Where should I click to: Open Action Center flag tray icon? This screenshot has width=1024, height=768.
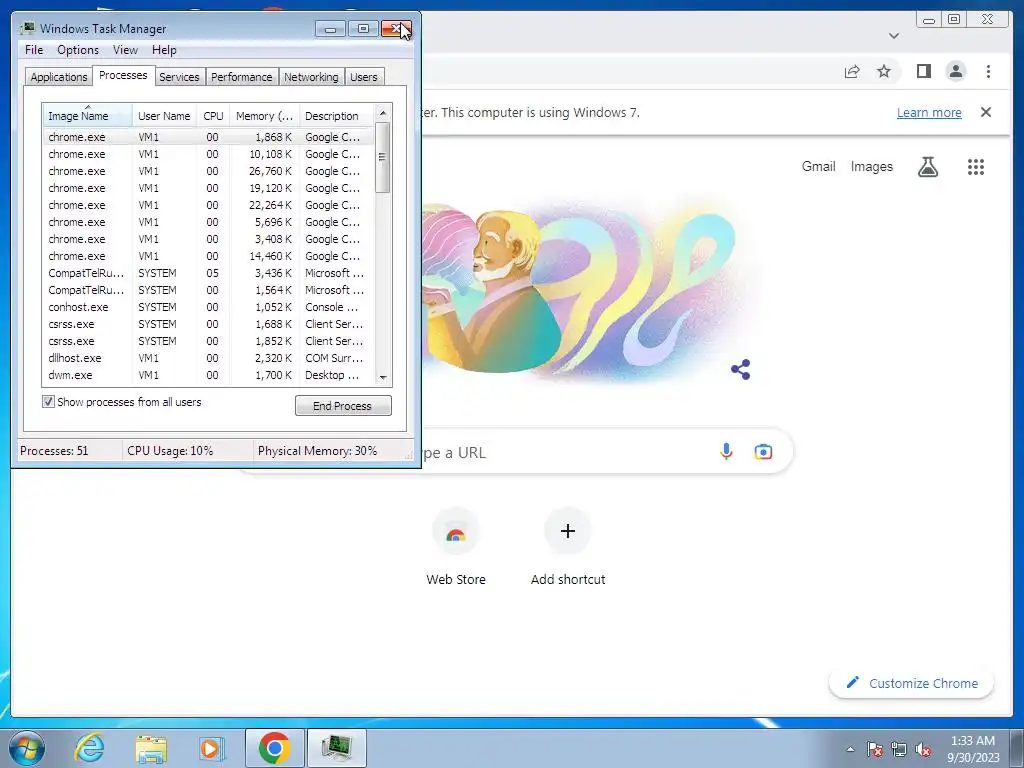[x=875, y=749]
